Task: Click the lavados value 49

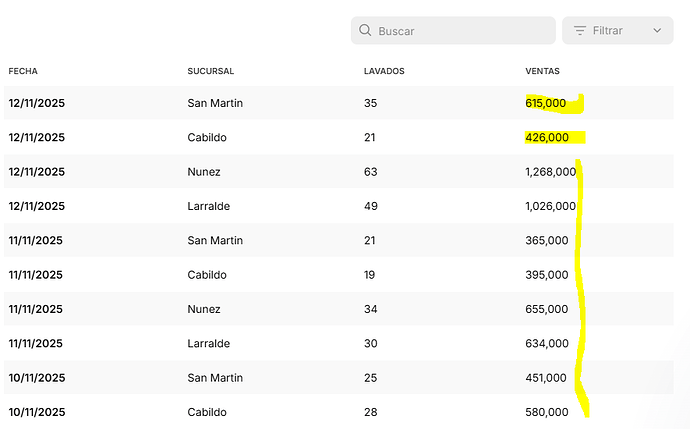Action: coord(372,206)
